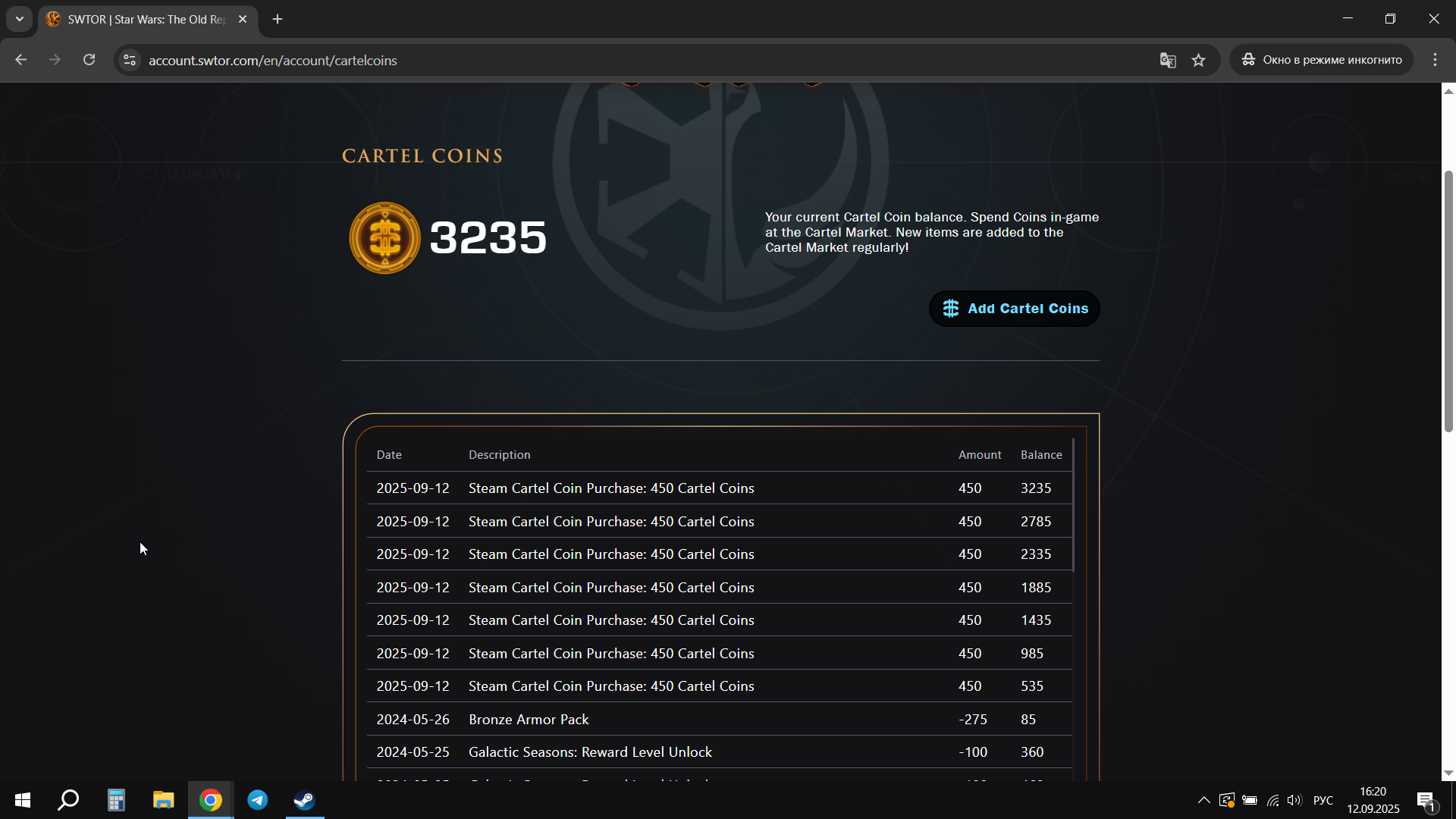
Task: Go back to previous page
Action: click(21, 60)
